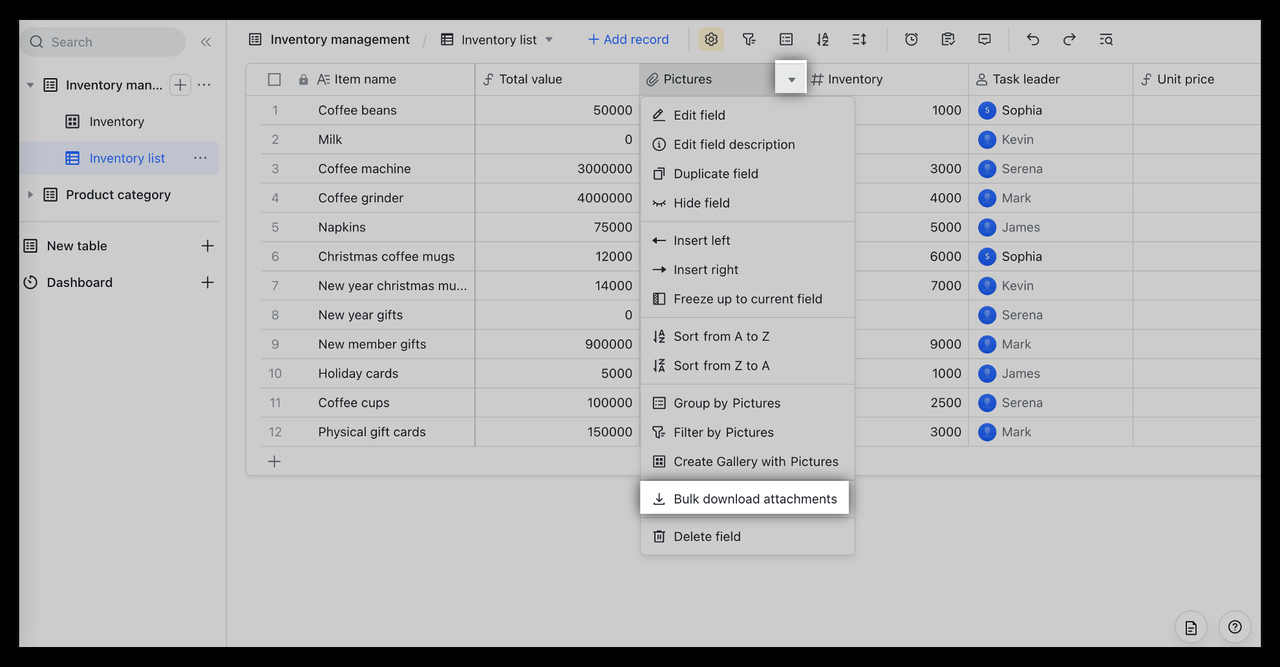The height and width of the screenshot is (667, 1280).
Task: Open the help question mark icon
Action: 1235,627
